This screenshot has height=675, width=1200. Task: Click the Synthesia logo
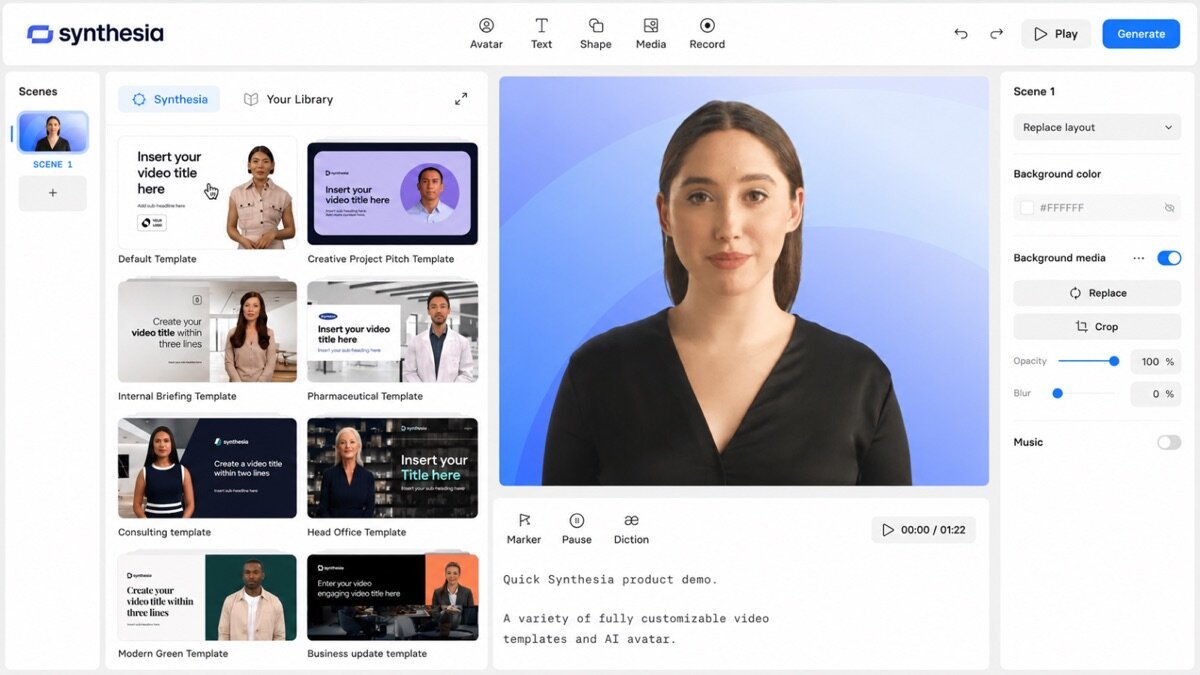pos(95,34)
